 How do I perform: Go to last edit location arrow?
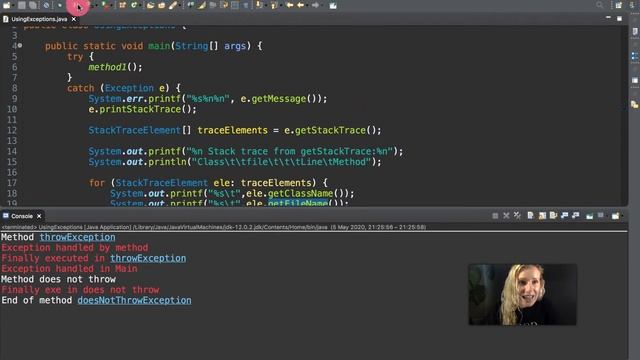coord(289,5)
